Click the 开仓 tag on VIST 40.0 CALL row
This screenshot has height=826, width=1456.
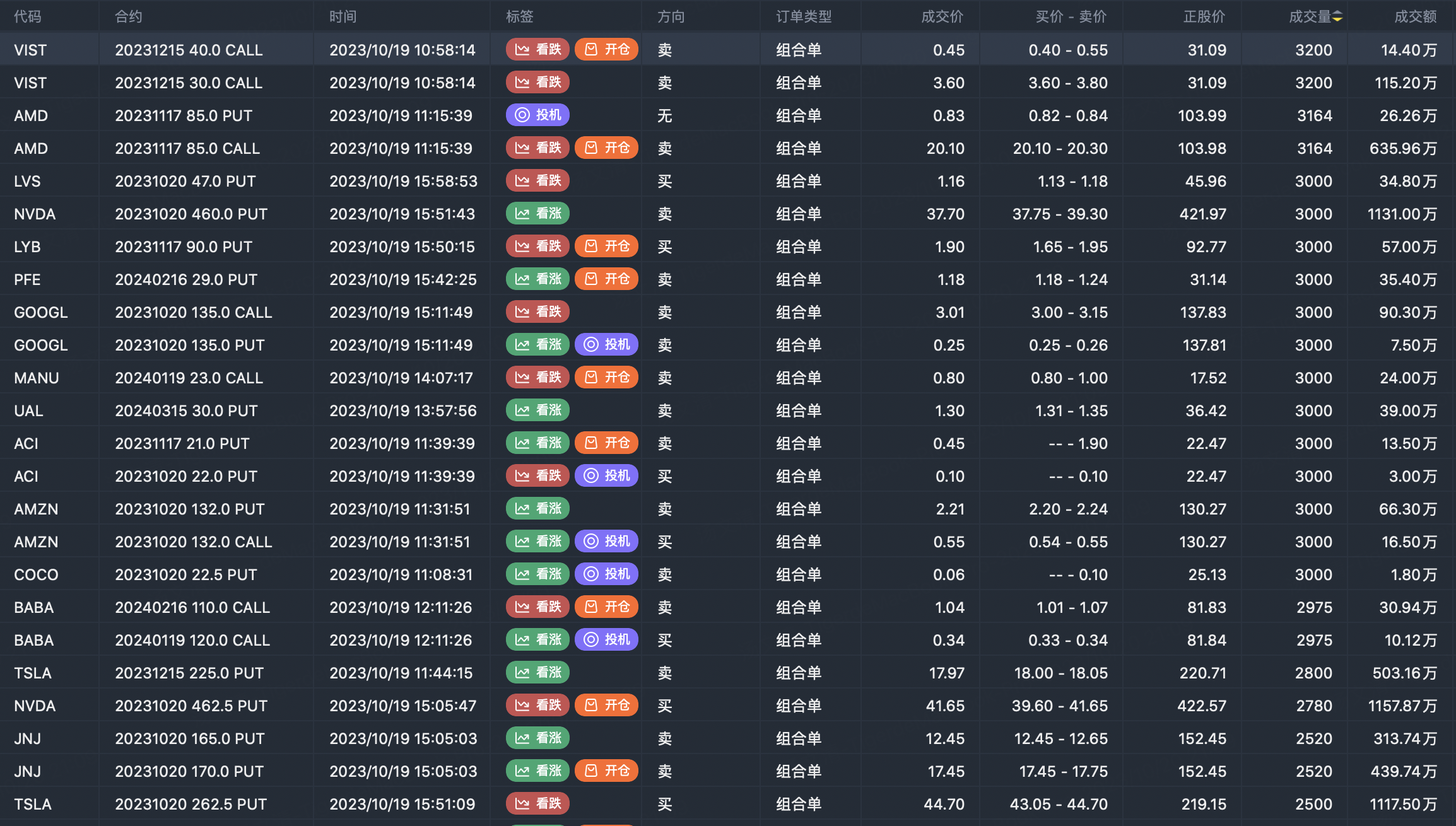[x=607, y=49]
